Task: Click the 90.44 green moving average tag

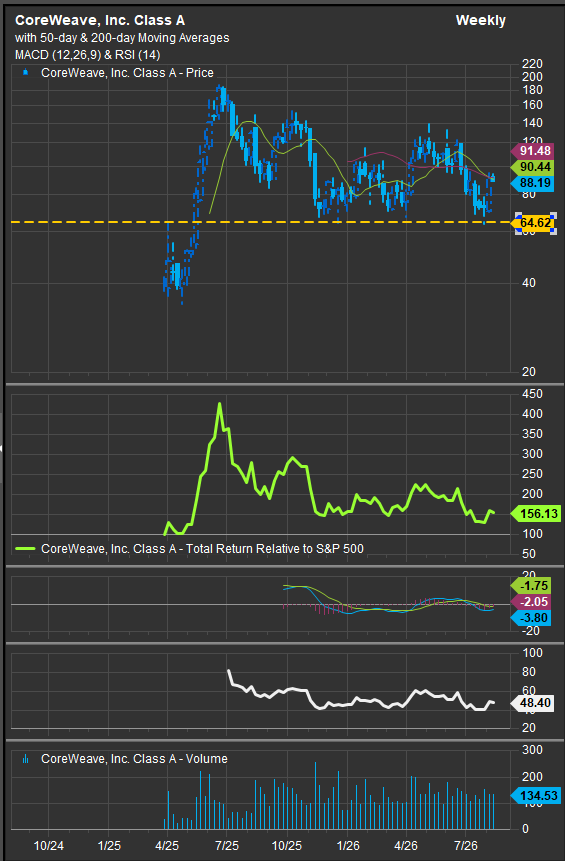Action: (534, 167)
